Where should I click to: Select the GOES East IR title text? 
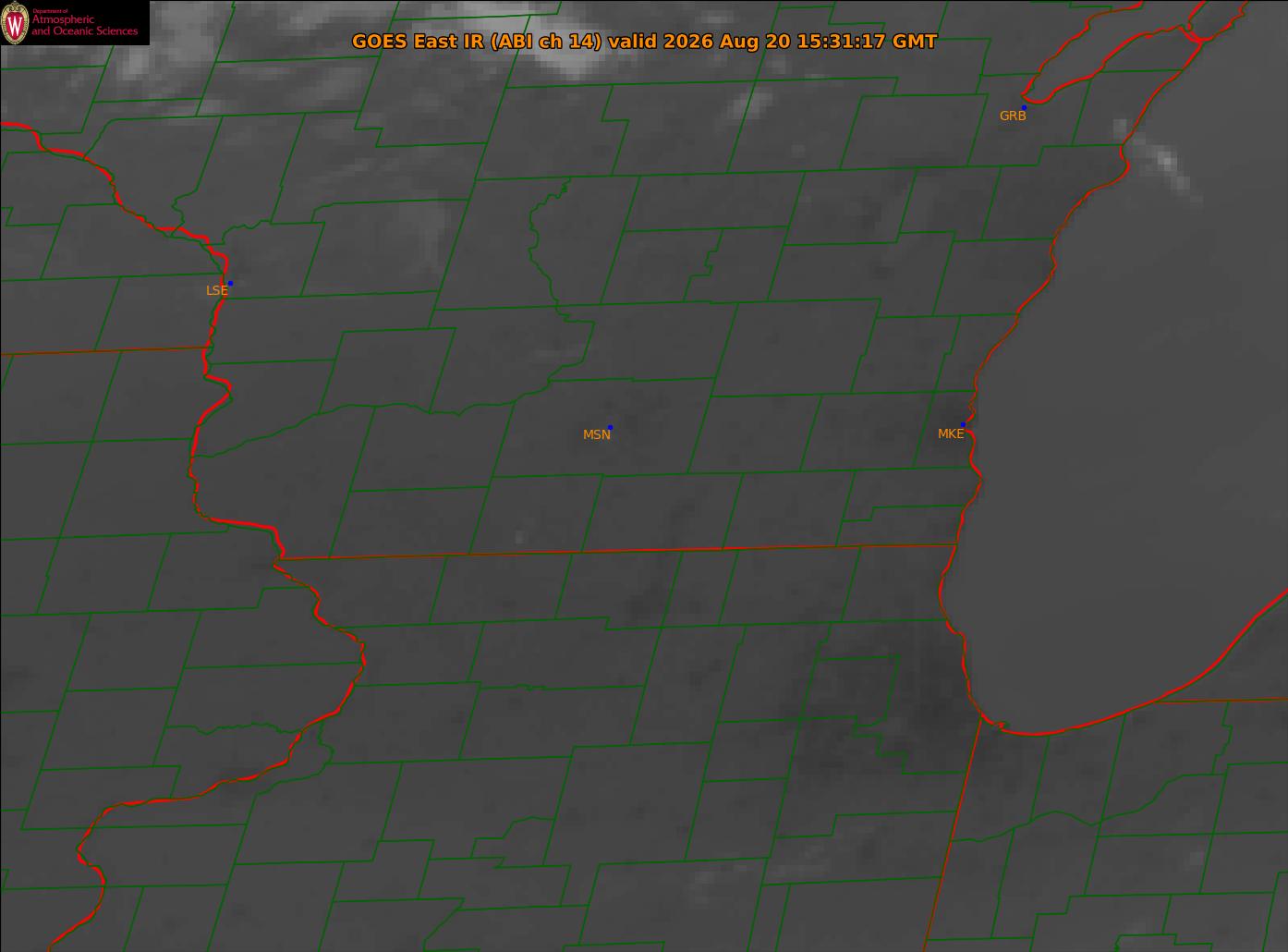(644, 42)
